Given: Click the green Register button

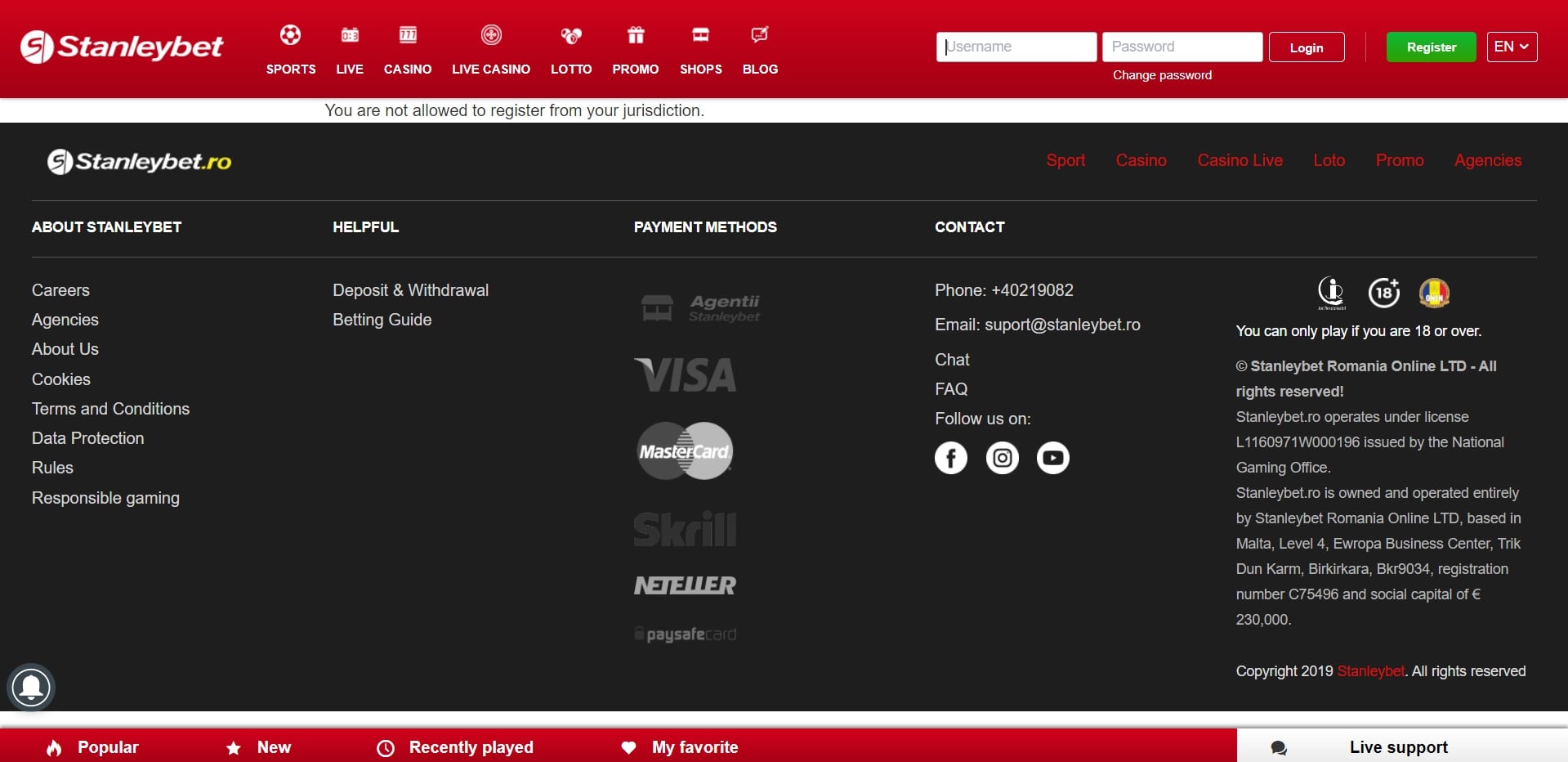Looking at the screenshot, I should coord(1432,47).
